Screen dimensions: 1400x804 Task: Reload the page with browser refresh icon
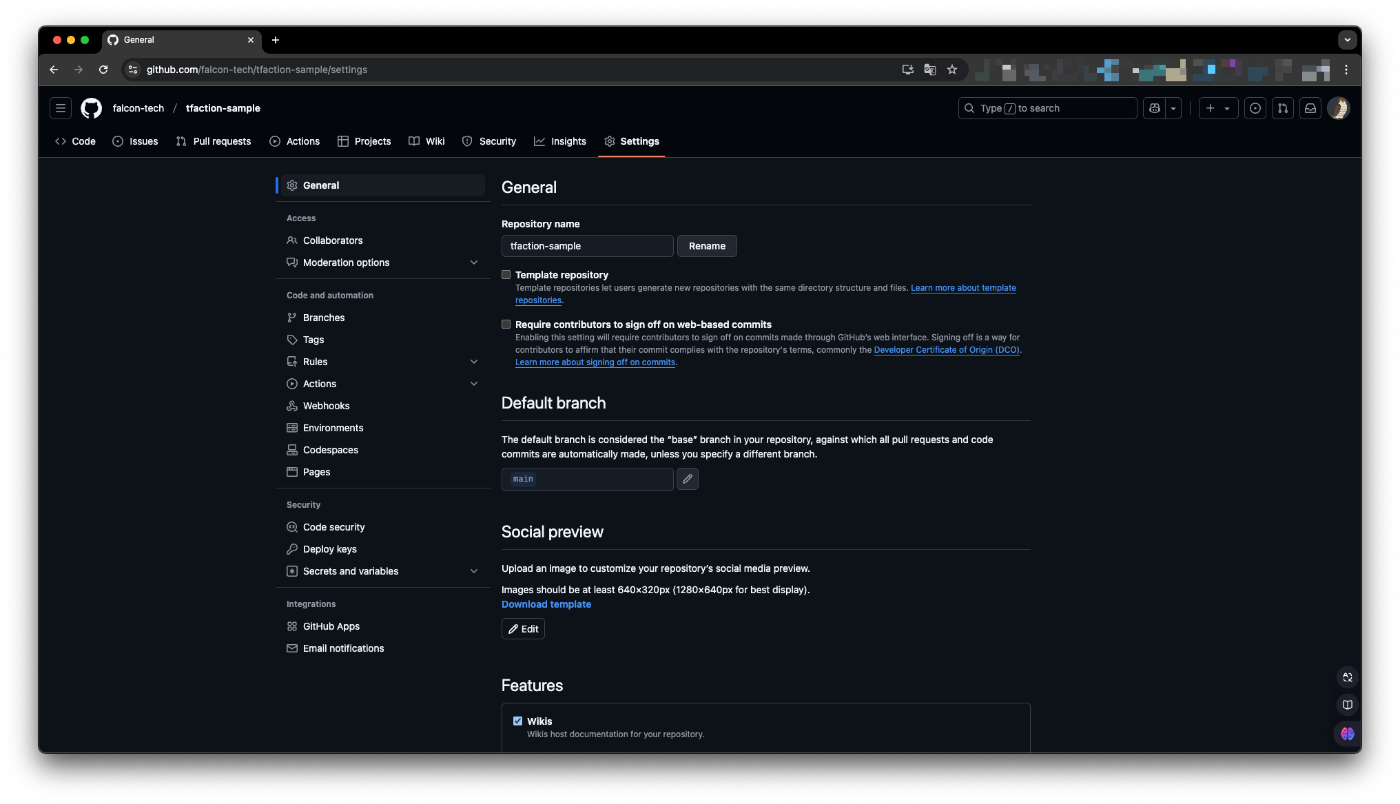[103, 69]
